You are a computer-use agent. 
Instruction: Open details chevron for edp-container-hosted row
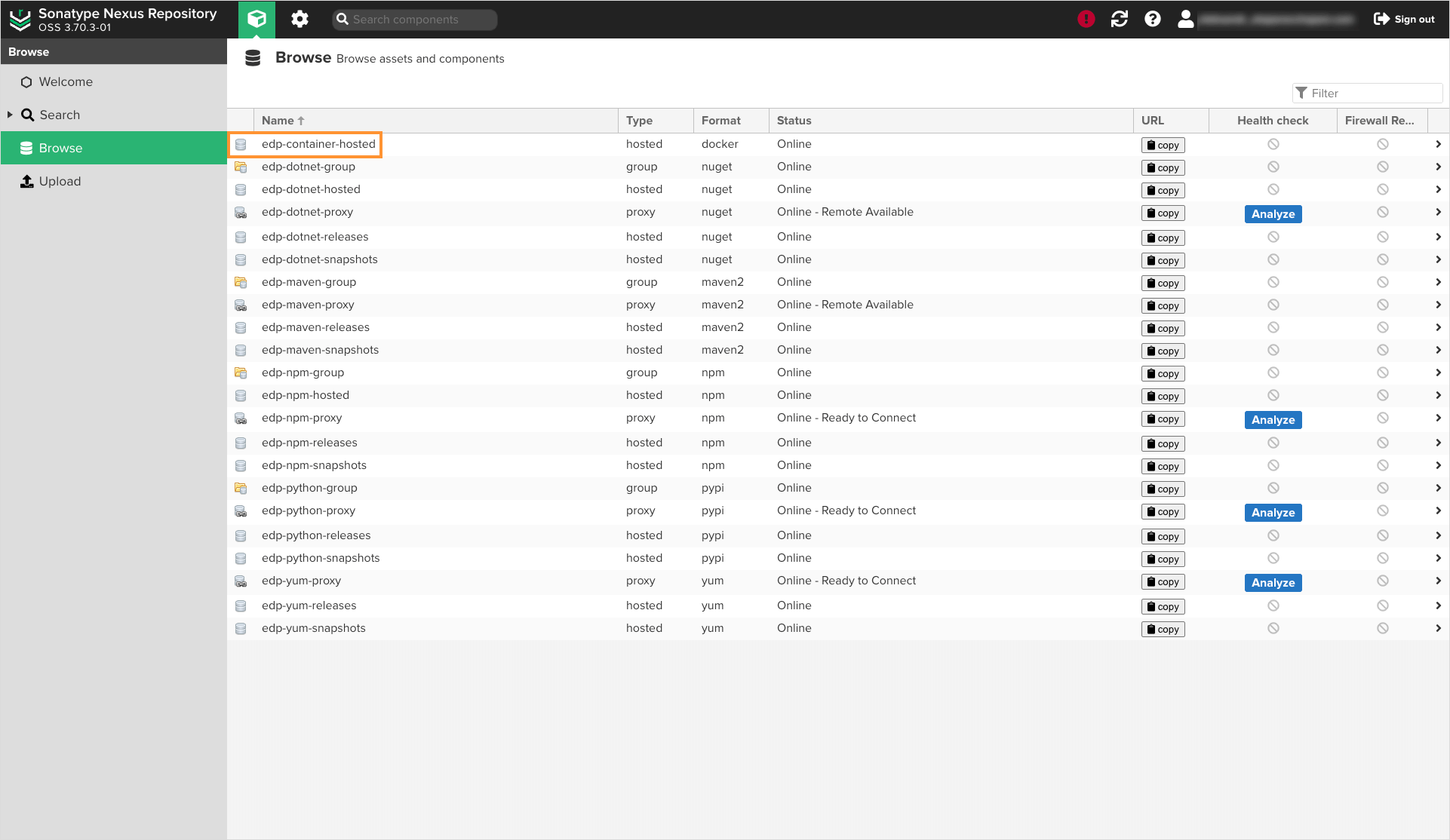[x=1439, y=143]
